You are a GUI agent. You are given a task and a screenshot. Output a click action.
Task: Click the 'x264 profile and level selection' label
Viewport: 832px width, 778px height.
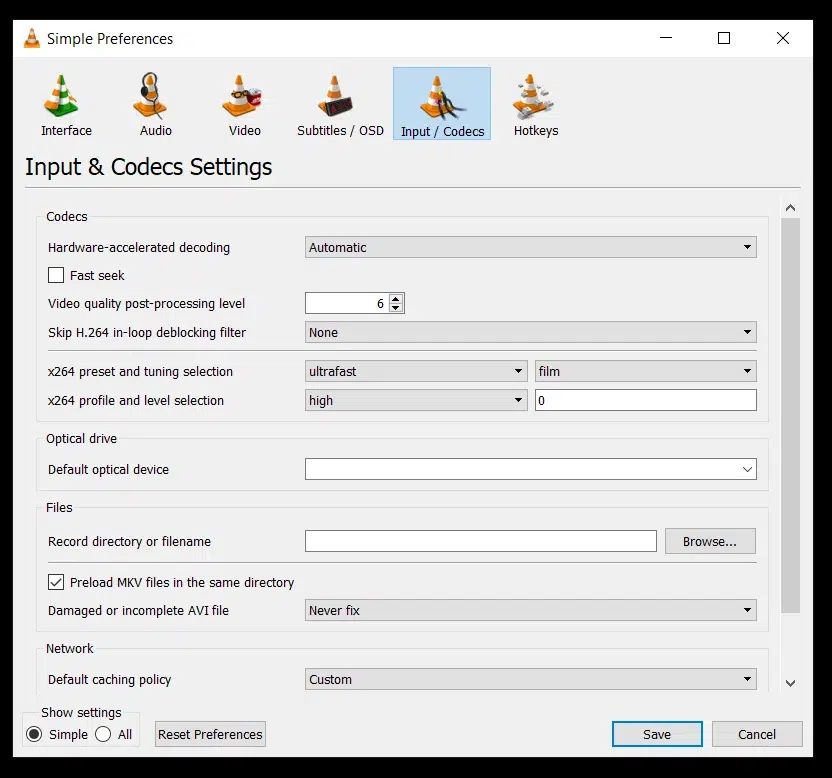pos(136,401)
